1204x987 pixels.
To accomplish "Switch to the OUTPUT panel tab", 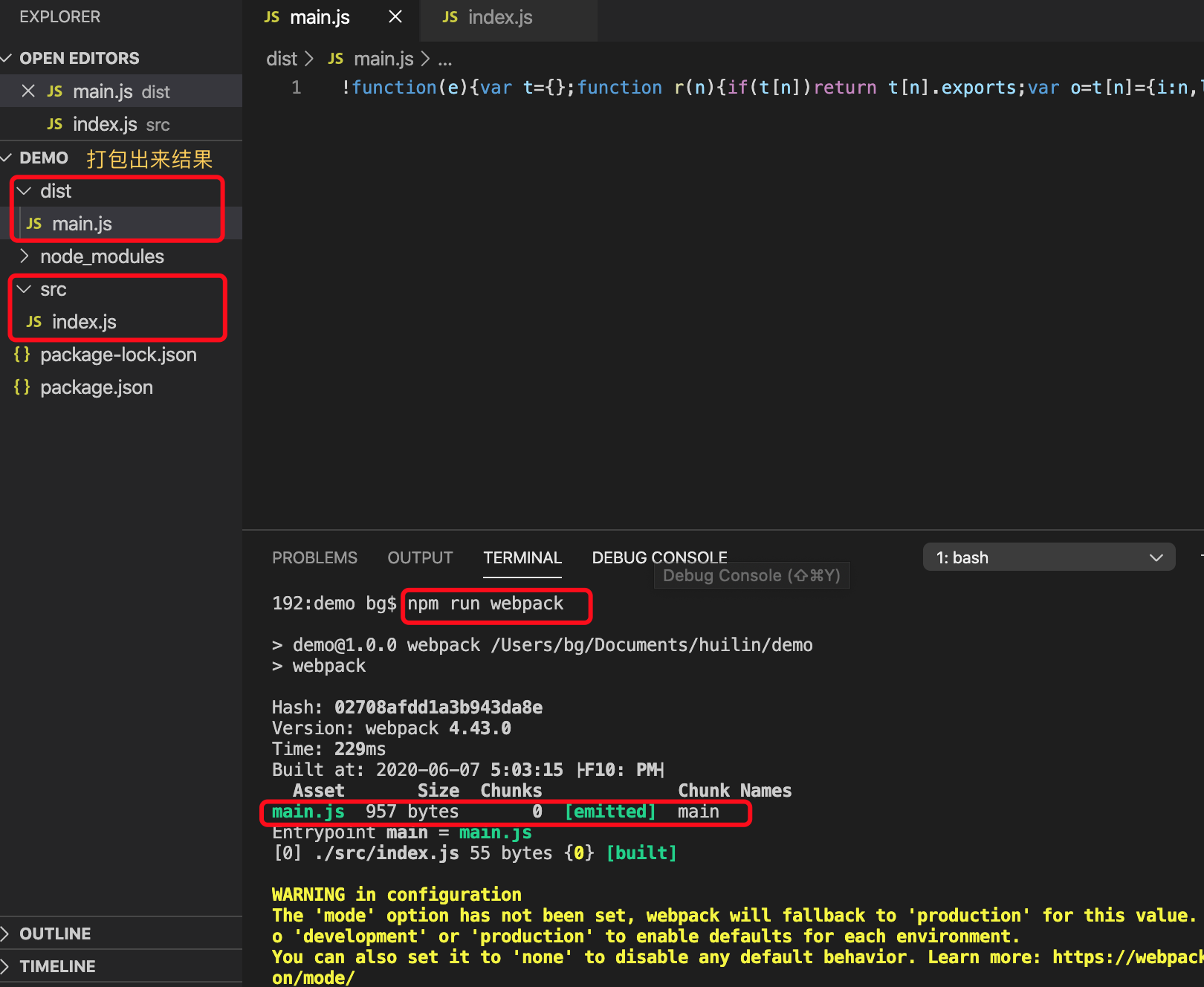I will (x=420, y=557).
